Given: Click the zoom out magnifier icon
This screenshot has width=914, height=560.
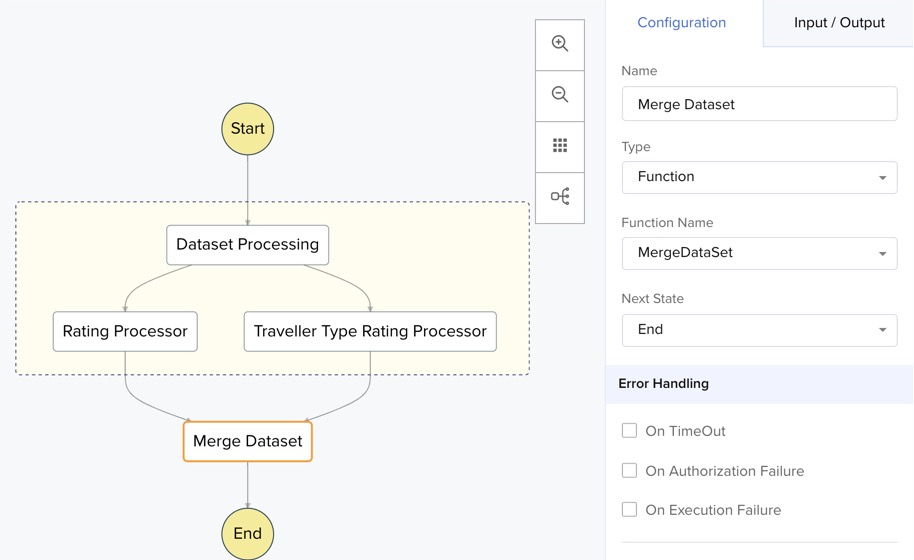Looking at the screenshot, I should 560,95.
